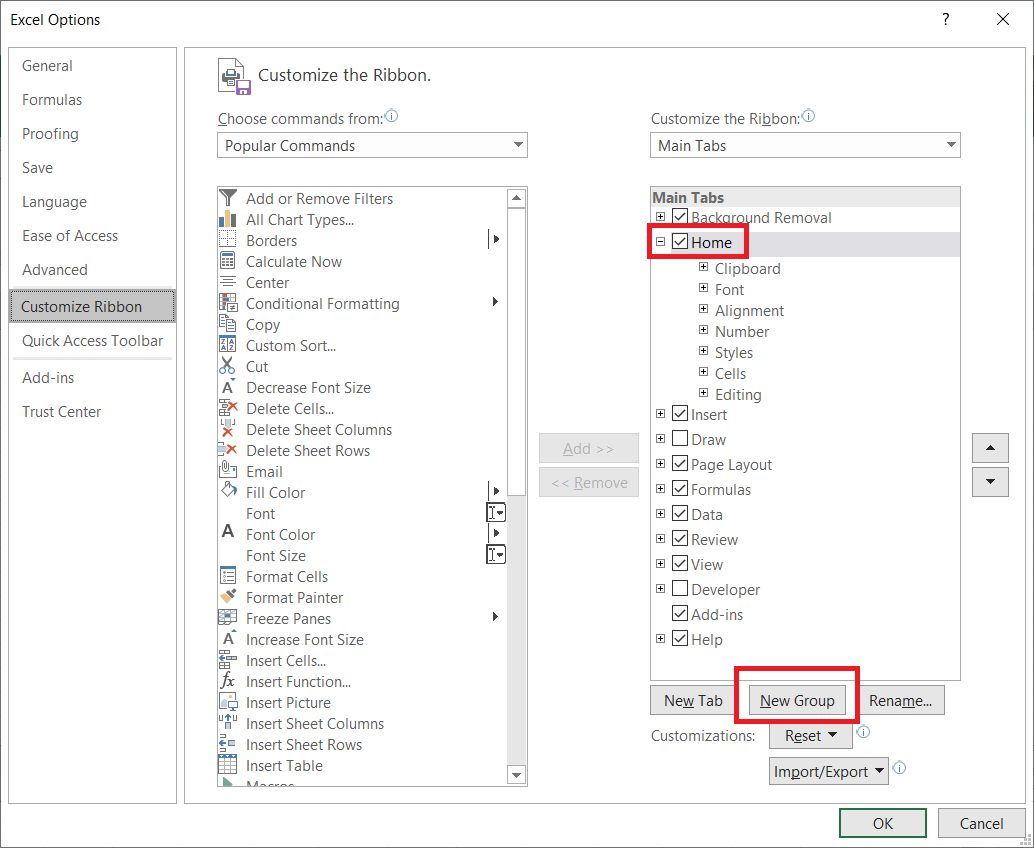Open the Customize the Ribbon Main Tabs dropdown
The height and width of the screenshot is (848, 1034).
point(805,145)
